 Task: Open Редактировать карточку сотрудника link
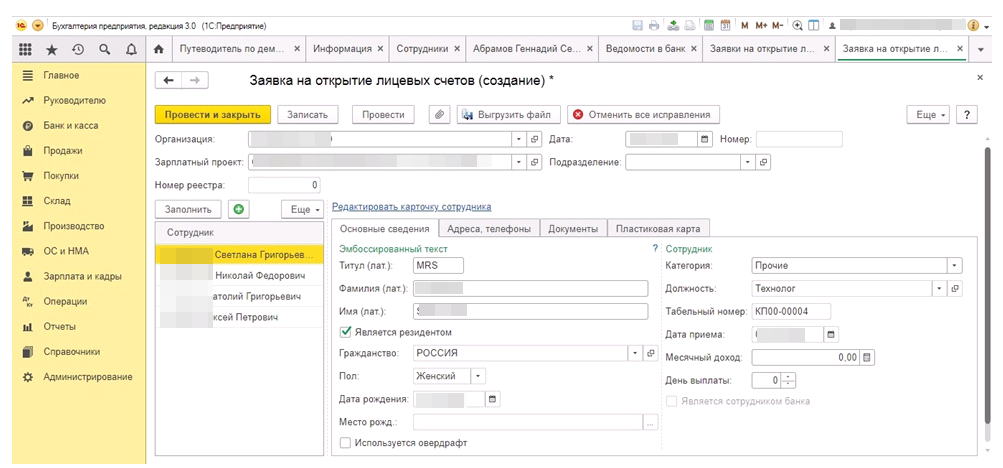[412, 207]
